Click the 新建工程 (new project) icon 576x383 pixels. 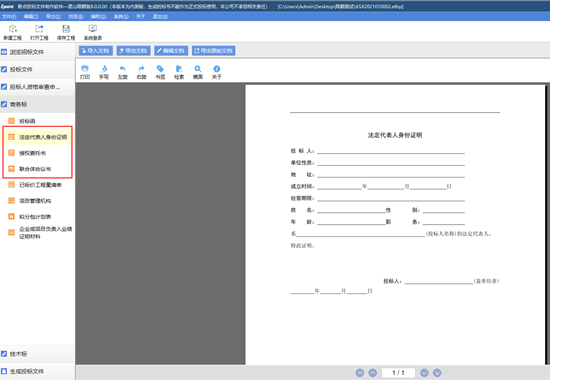(13, 29)
